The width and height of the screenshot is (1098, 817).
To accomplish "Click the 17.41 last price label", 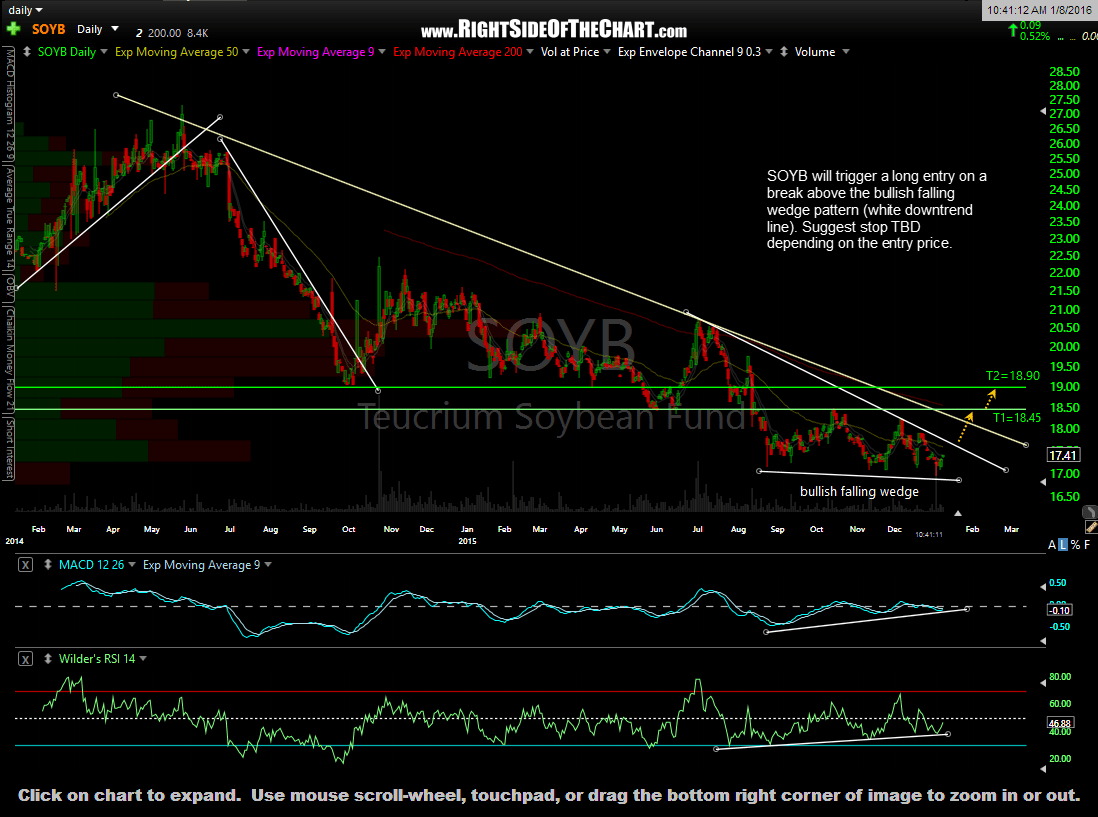I will (1063, 454).
